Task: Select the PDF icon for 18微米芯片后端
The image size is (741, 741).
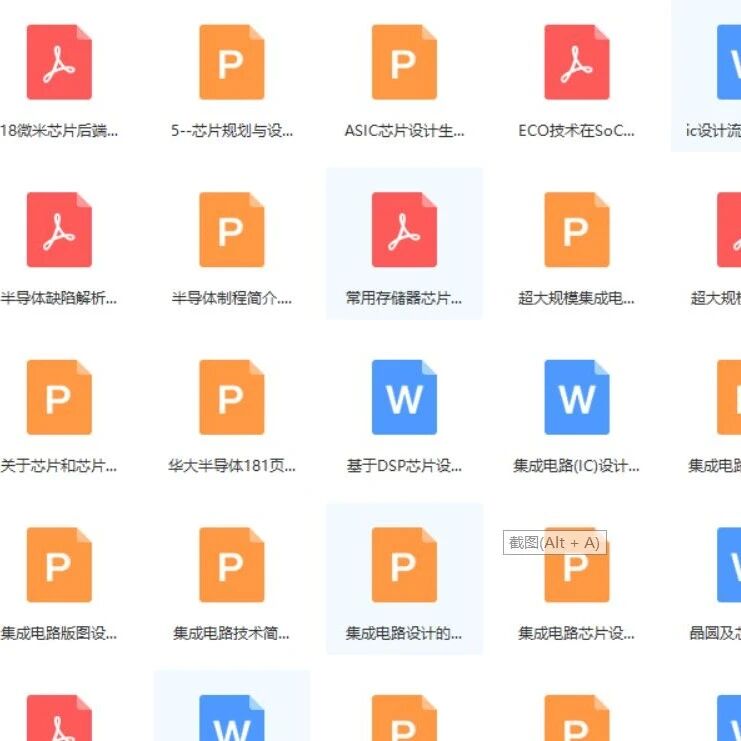Action: 59,62
